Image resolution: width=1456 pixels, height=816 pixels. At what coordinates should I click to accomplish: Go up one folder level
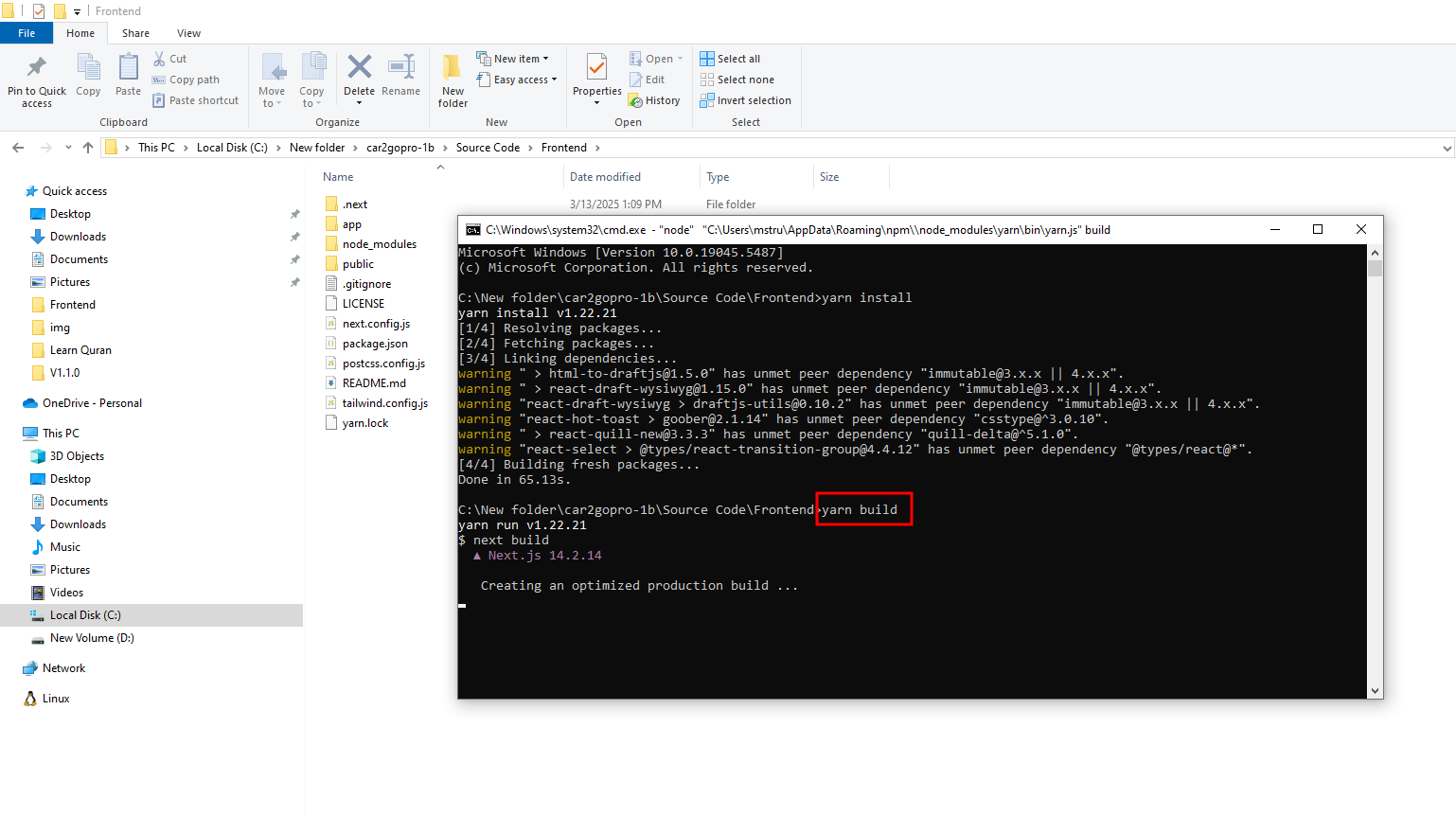tap(88, 148)
